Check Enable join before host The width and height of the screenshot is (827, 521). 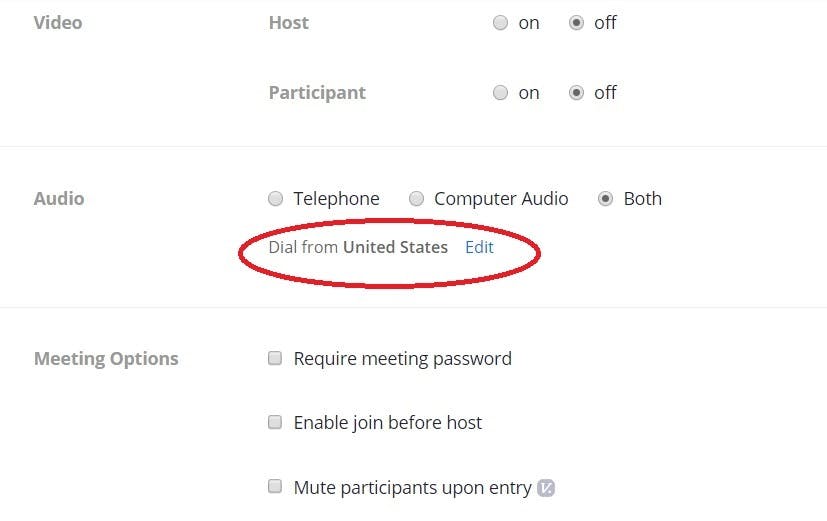pyautogui.click(x=275, y=423)
